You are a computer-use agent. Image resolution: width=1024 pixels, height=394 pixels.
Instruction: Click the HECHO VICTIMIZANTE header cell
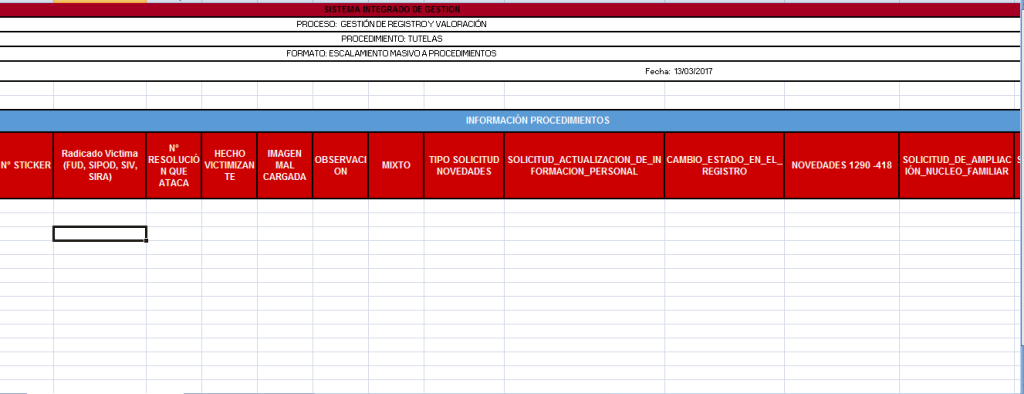pos(229,165)
